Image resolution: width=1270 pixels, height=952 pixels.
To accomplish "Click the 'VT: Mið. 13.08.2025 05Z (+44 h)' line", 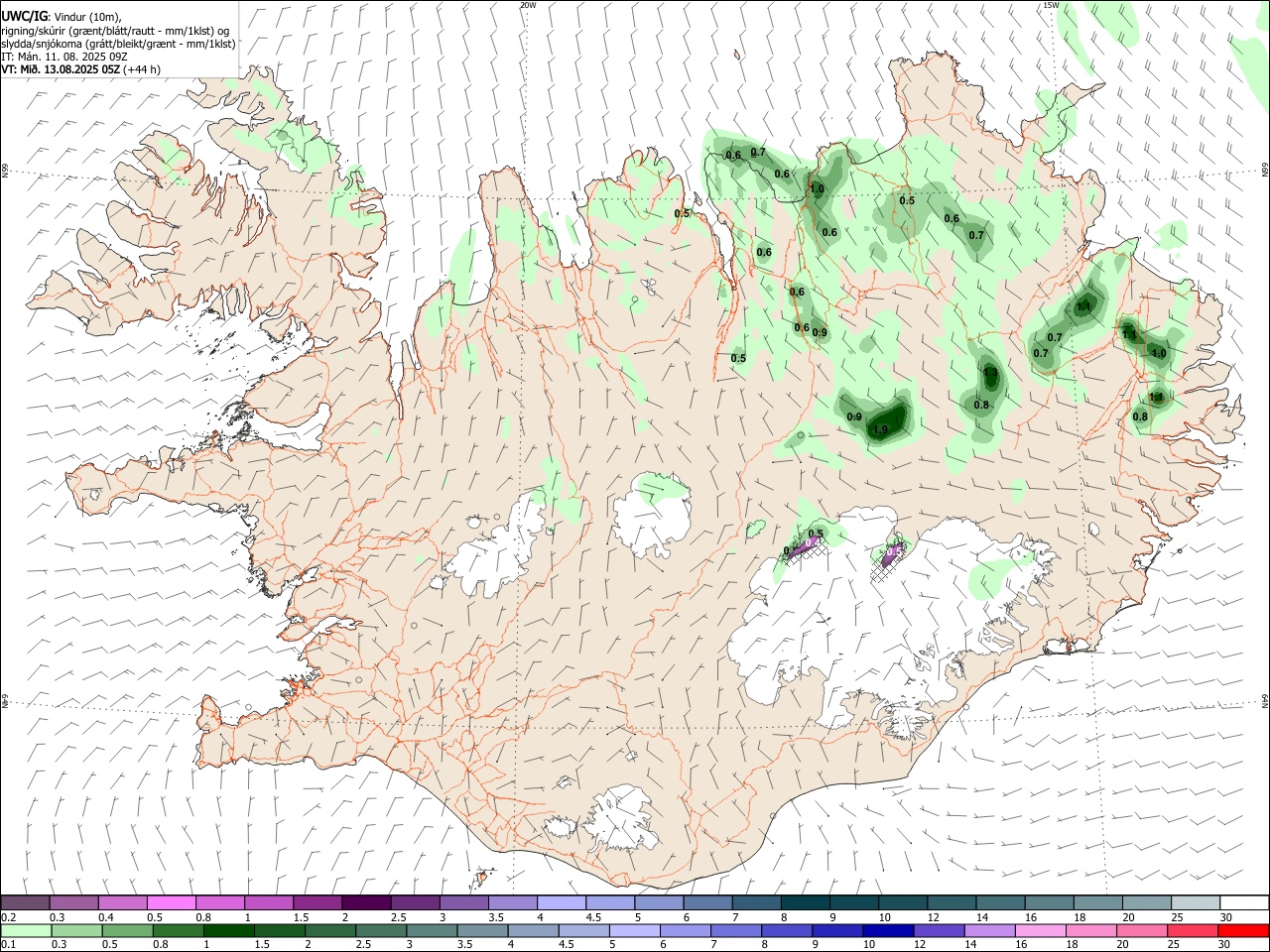I will coord(80,69).
